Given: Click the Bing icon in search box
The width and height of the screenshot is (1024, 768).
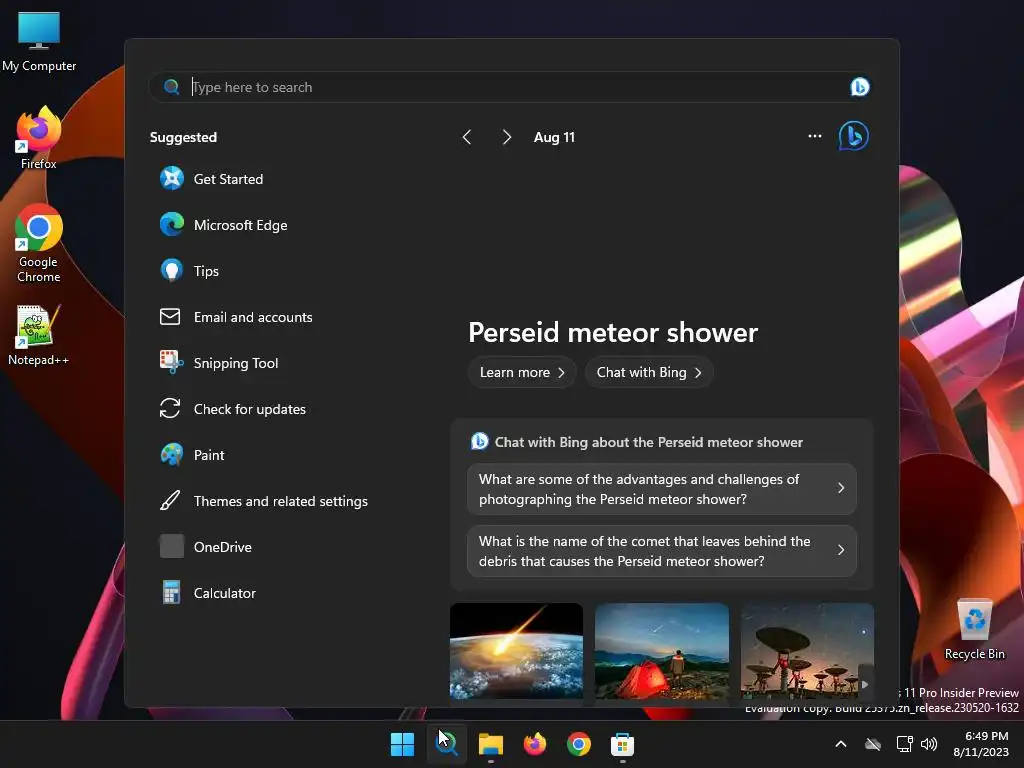Looking at the screenshot, I should click(859, 87).
